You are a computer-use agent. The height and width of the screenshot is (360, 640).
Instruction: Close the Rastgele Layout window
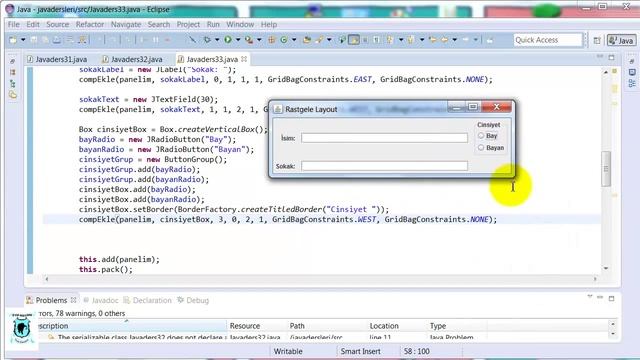coord(496,107)
